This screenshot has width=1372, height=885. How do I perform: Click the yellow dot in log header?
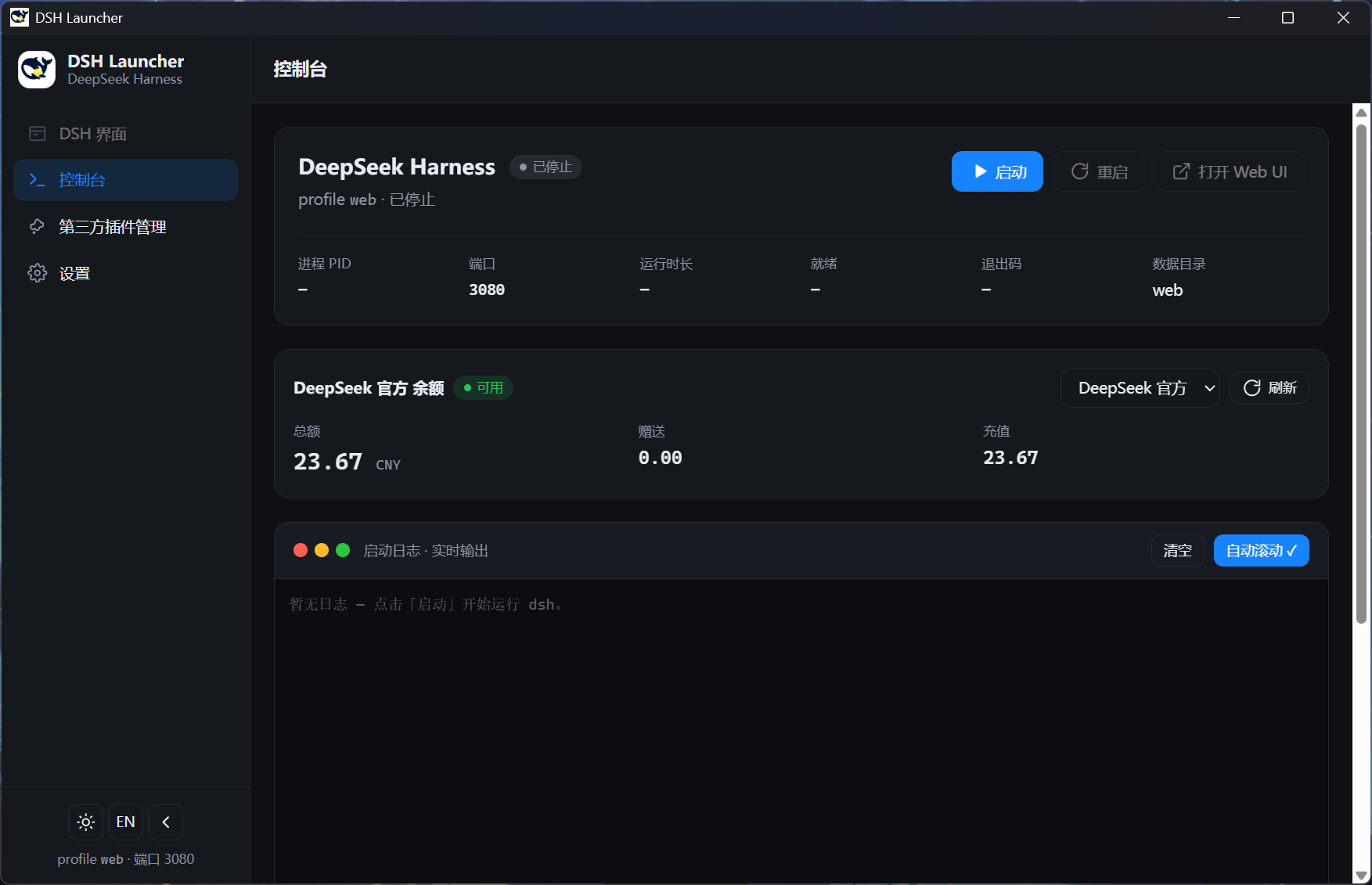click(322, 550)
